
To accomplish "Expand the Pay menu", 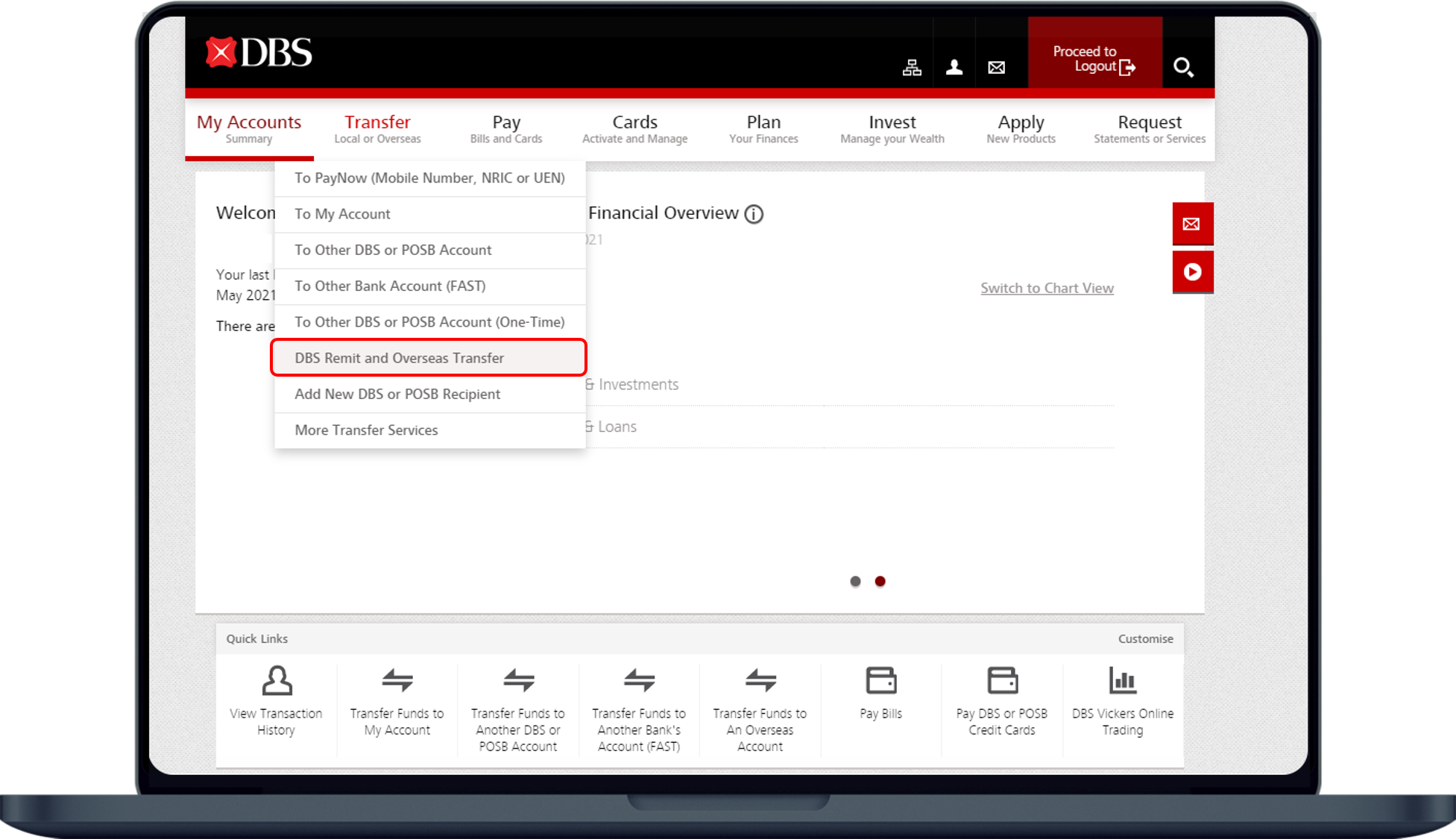I will click(506, 128).
